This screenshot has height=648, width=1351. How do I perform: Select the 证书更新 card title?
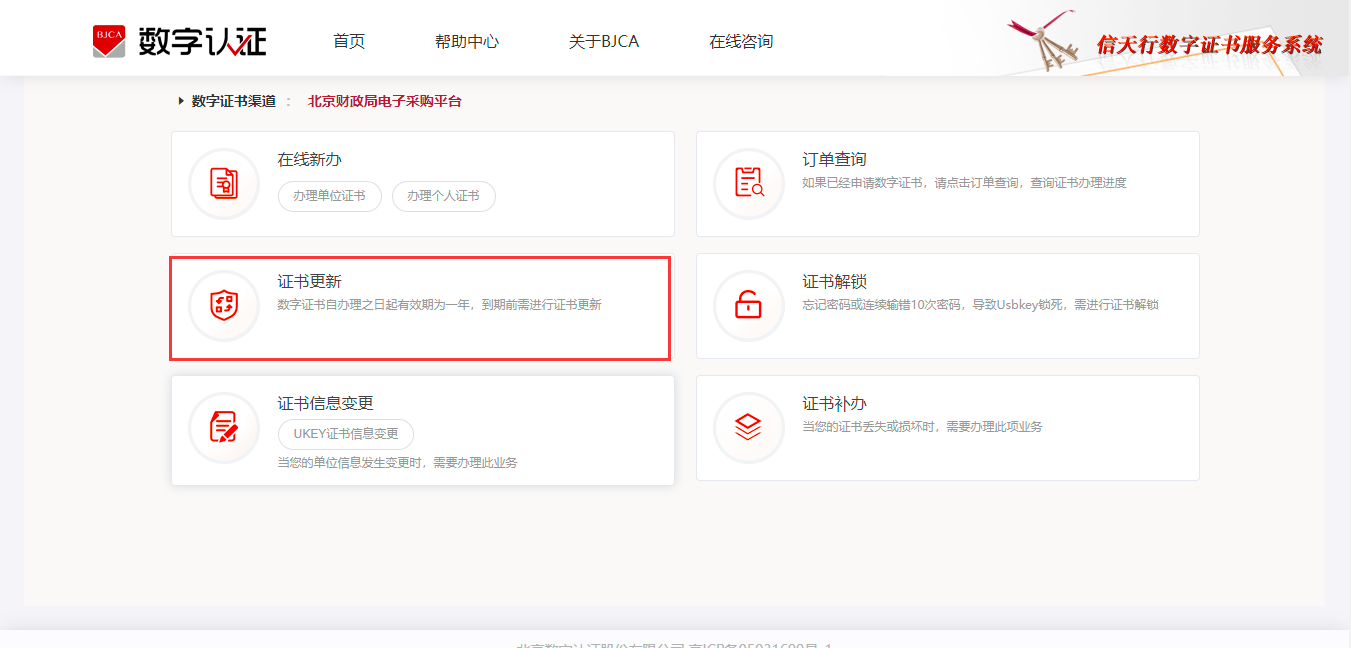pos(310,282)
